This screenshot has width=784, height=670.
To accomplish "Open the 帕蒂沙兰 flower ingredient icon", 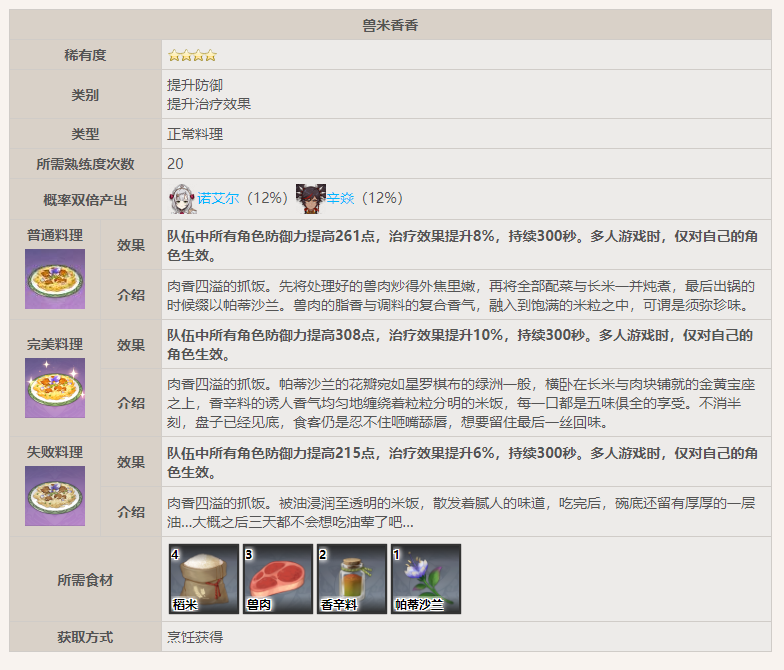I will tap(425, 579).
